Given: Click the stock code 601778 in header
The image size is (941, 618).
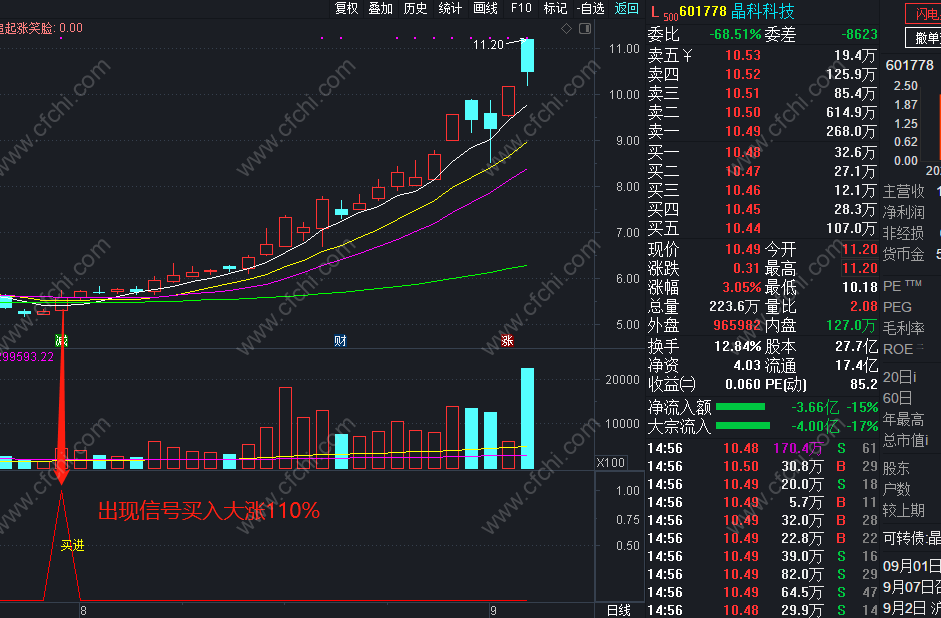Looking at the screenshot, I should click(x=703, y=11).
